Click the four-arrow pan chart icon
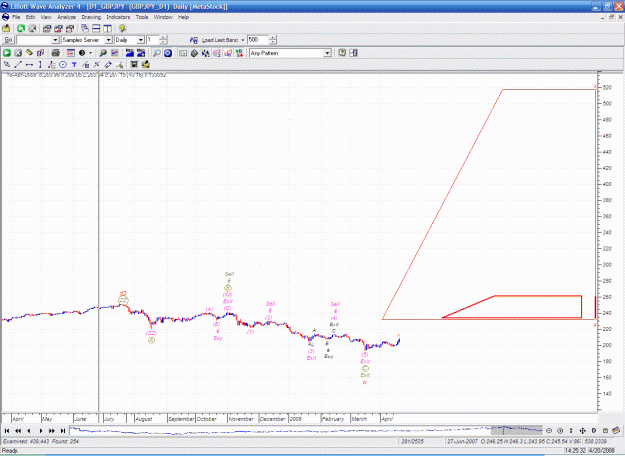 [582, 430]
